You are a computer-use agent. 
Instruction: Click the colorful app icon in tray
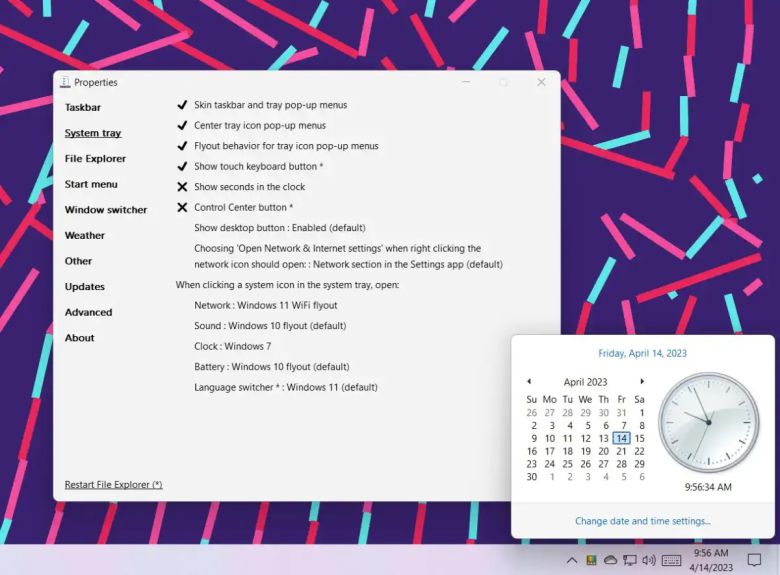coord(591,560)
